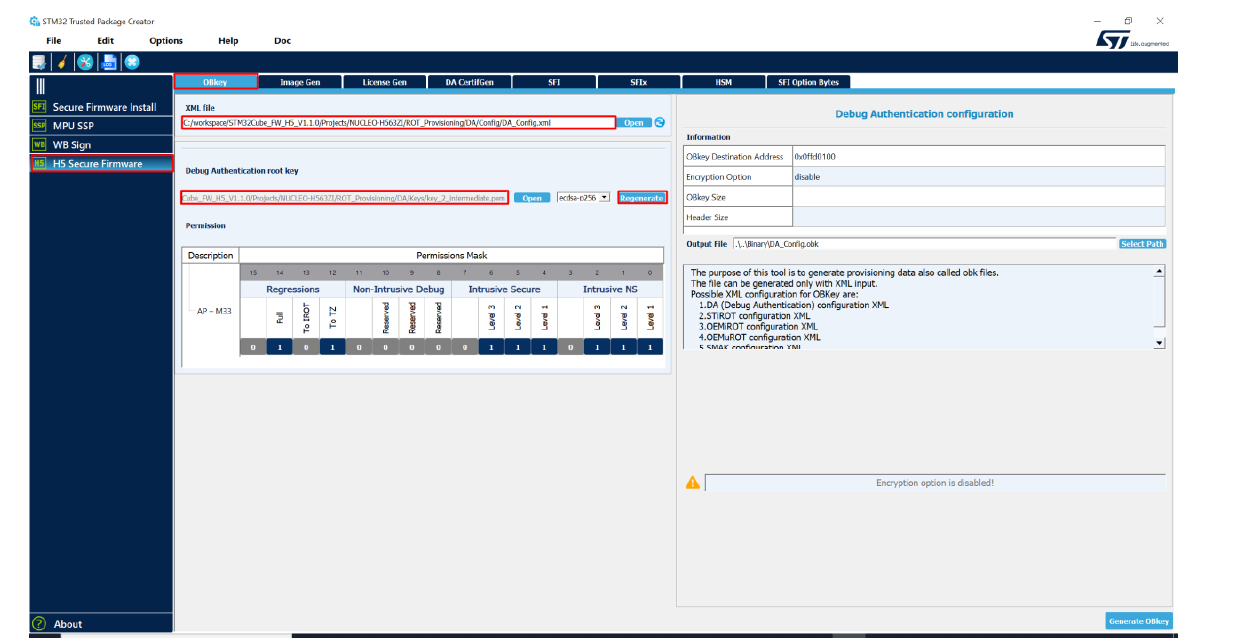
Task: Switch to the Image Gen tab
Action: pyautogui.click(x=300, y=82)
